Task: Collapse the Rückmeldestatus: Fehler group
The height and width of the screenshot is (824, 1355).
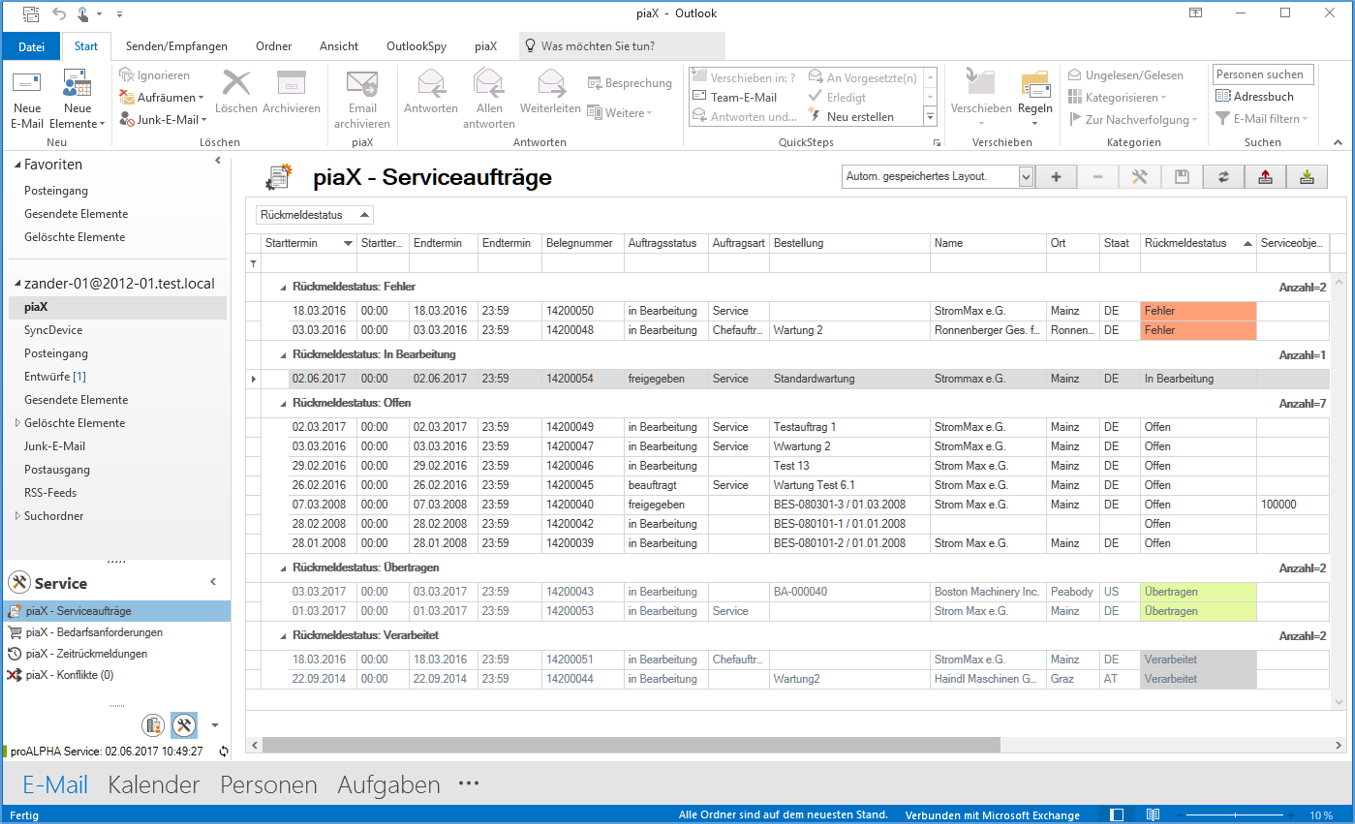Action: 283,287
